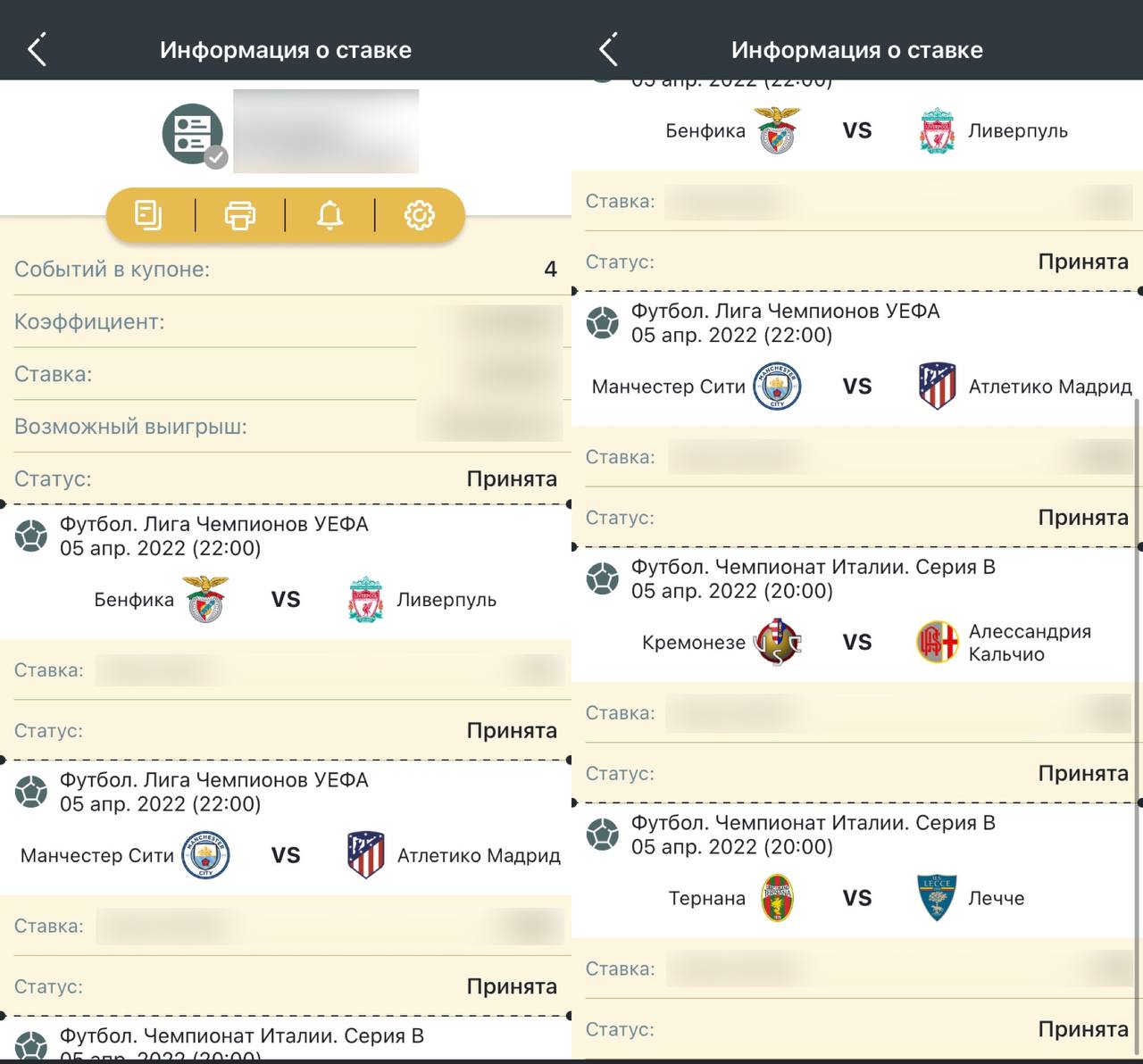Tap right scrollbar on right screen

(1138, 727)
